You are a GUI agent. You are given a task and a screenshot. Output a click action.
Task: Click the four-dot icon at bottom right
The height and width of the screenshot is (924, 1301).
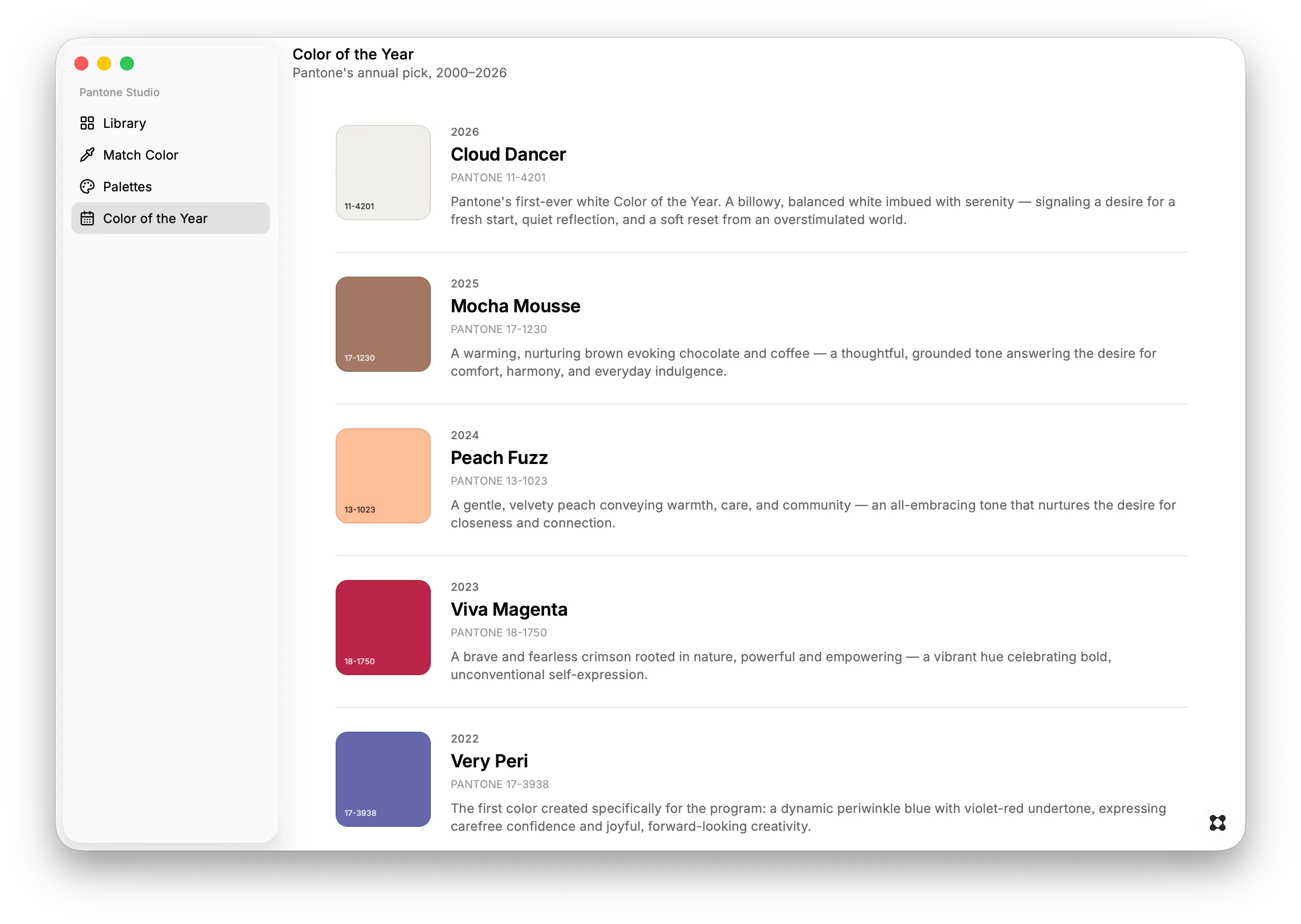[1217, 823]
